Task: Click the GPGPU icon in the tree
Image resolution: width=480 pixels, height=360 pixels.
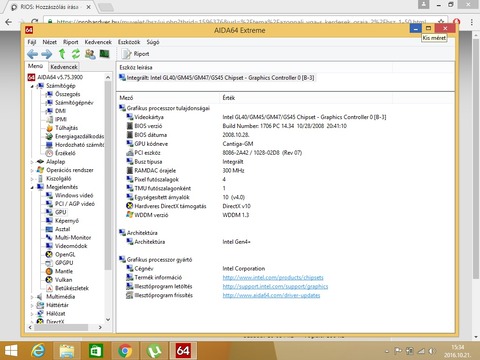Action: click(49, 263)
